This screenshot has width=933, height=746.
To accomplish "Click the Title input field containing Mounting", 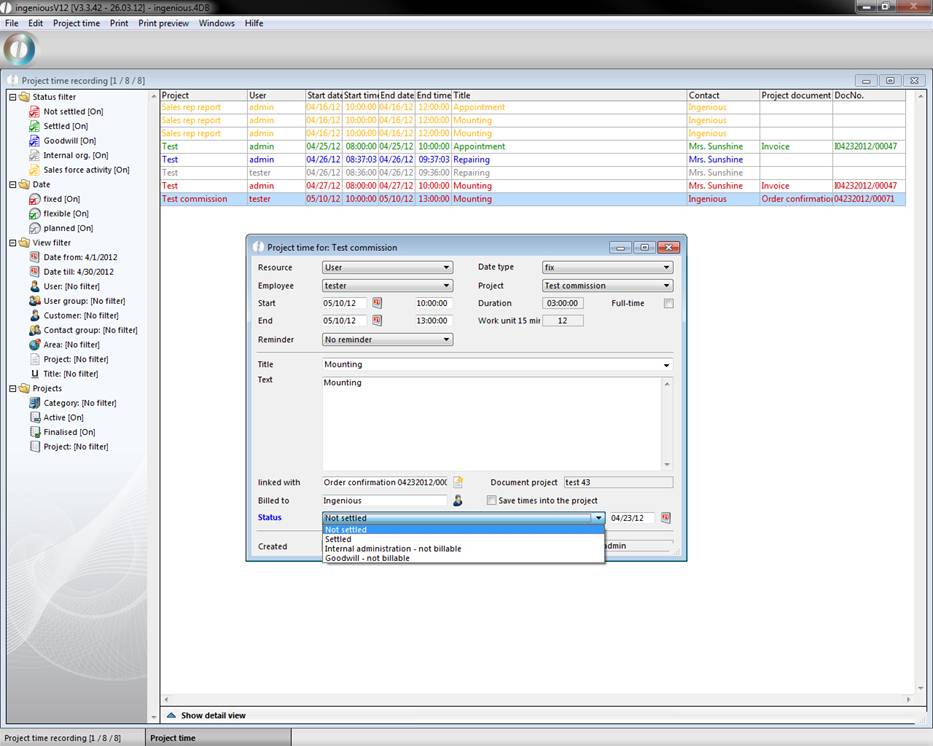I will click(490, 364).
